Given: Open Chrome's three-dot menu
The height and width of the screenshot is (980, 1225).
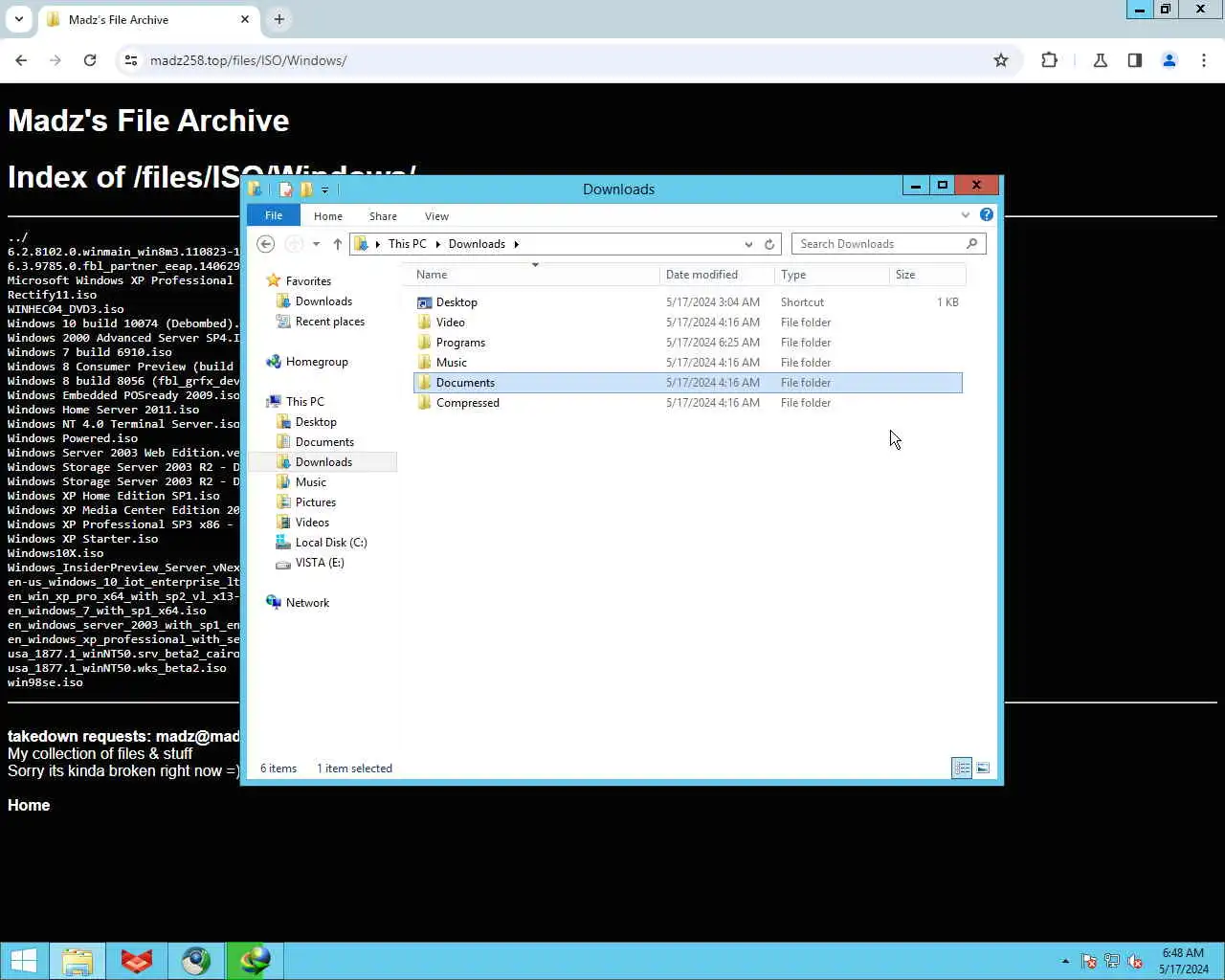Looking at the screenshot, I should pyautogui.click(x=1204, y=60).
